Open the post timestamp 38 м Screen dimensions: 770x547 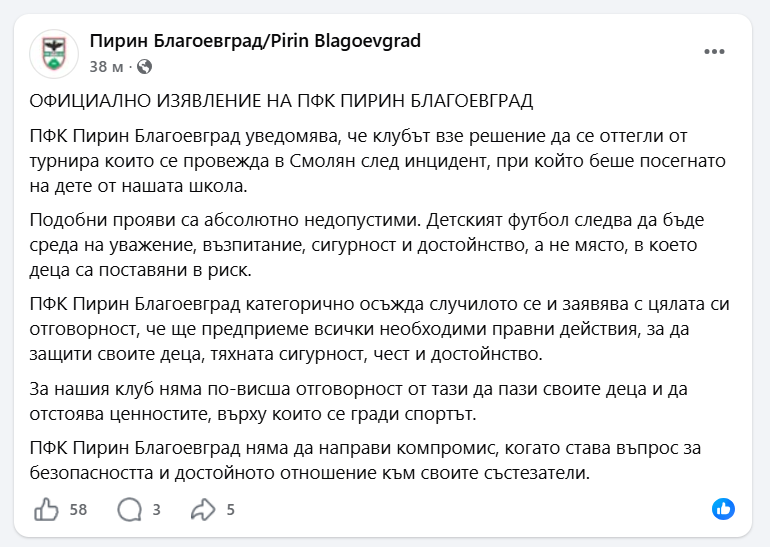click(105, 67)
